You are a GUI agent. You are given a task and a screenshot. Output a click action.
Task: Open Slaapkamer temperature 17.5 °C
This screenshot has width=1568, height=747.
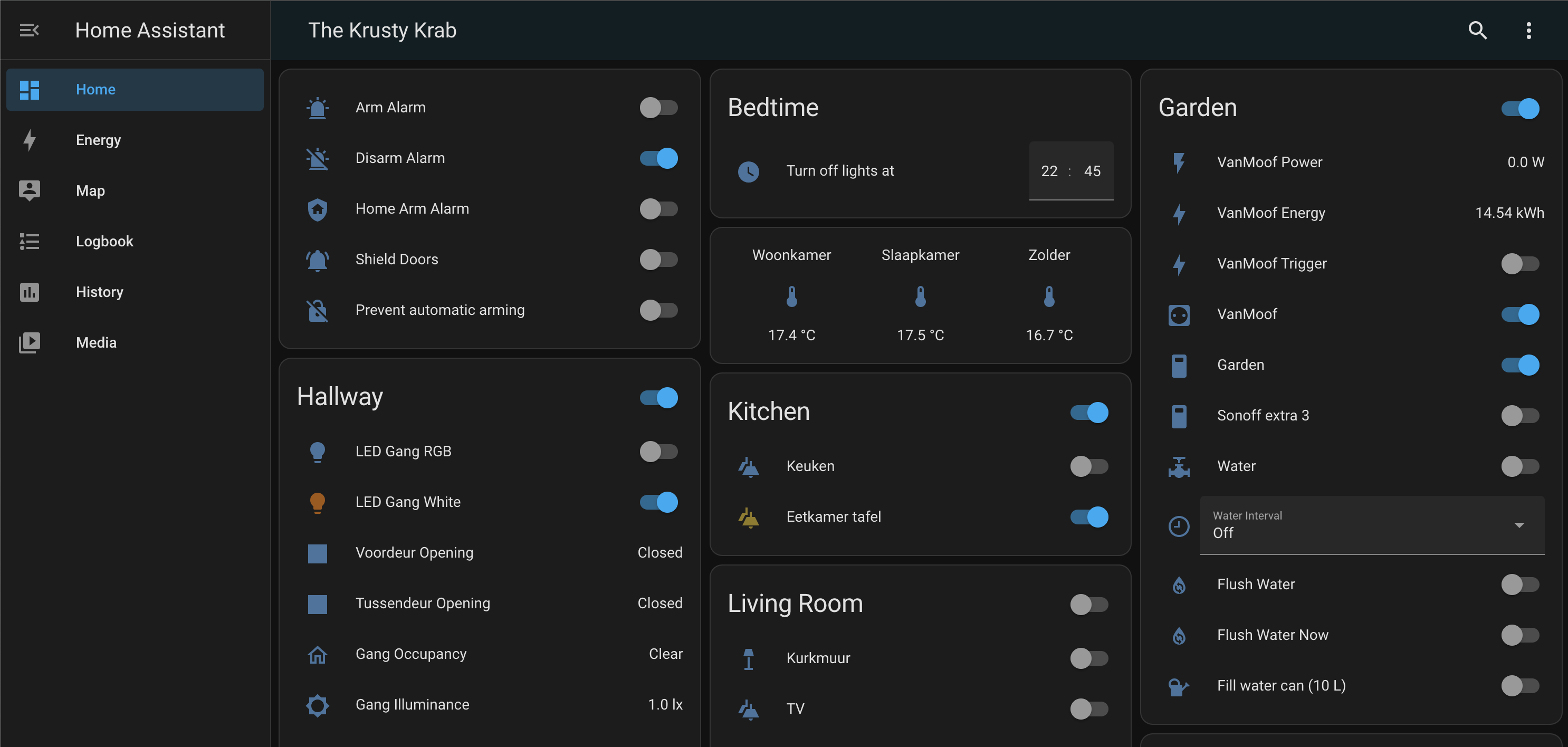pyautogui.click(x=920, y=336)
